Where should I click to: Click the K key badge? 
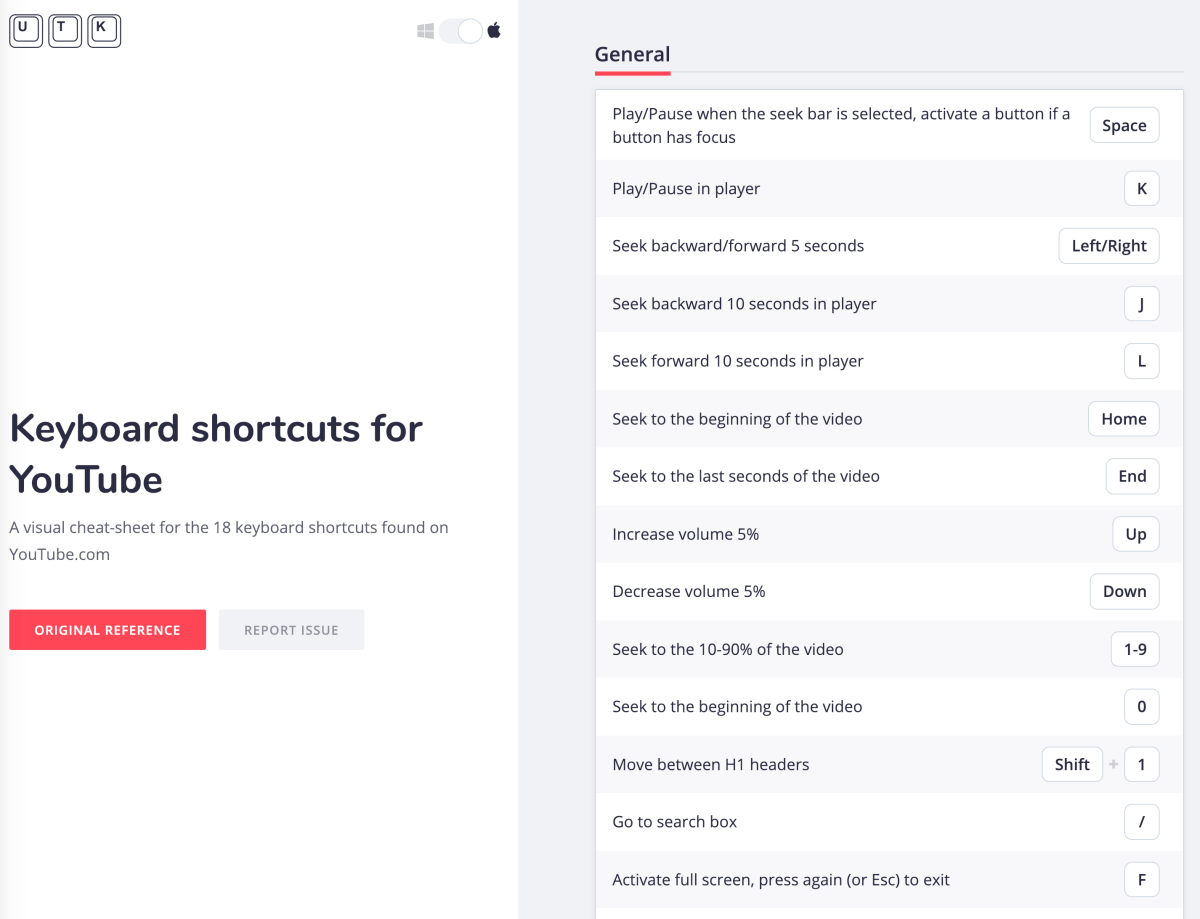[1141, 188]
